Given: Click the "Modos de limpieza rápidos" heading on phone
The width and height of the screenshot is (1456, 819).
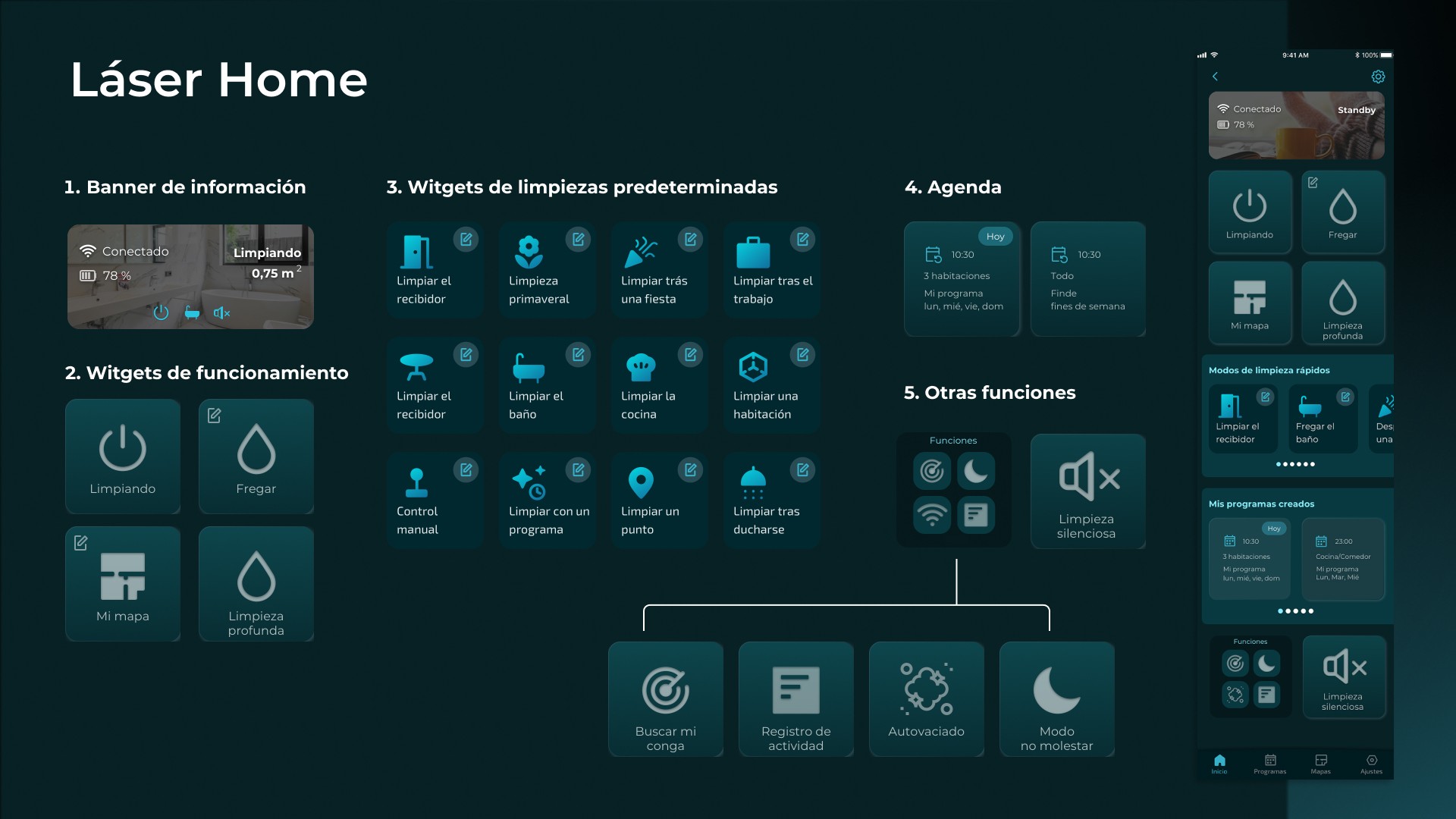Looking at the screenshot, I should tap(1269, 370).
